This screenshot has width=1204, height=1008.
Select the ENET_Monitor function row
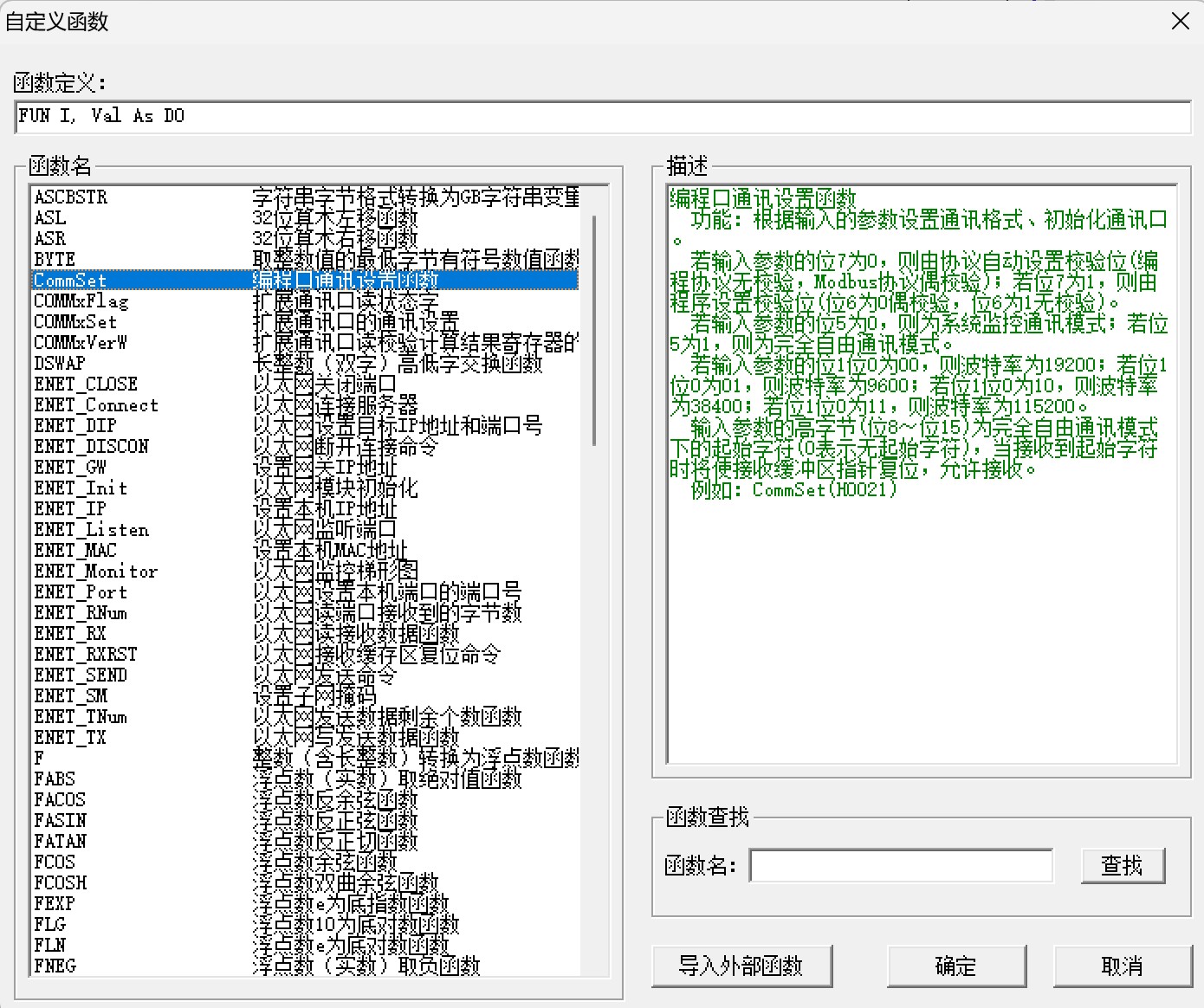306,572
